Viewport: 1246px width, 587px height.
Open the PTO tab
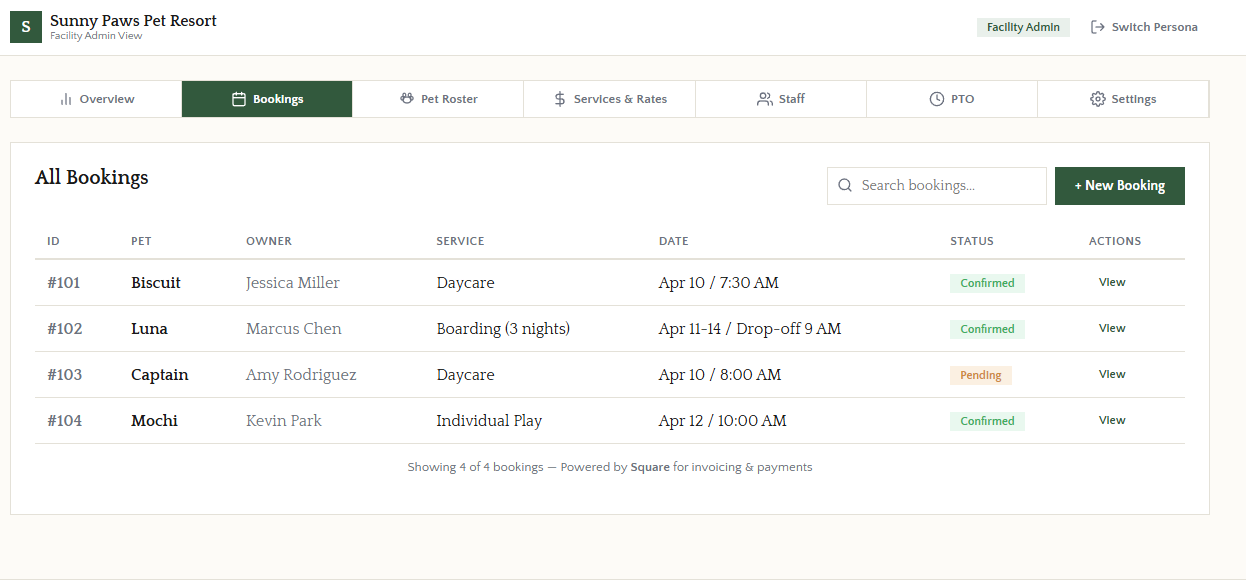(952, 99)
